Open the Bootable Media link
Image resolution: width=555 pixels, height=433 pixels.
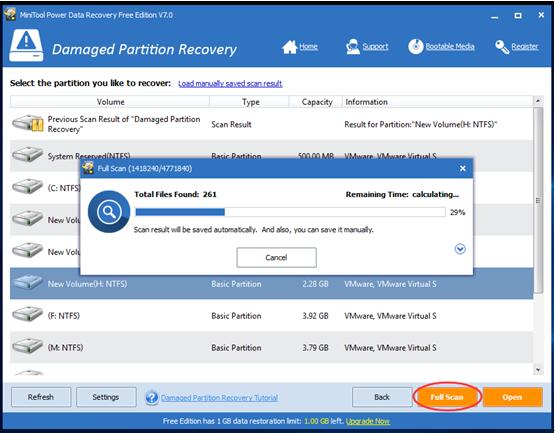pyautogui.click(x=450, y=46)
